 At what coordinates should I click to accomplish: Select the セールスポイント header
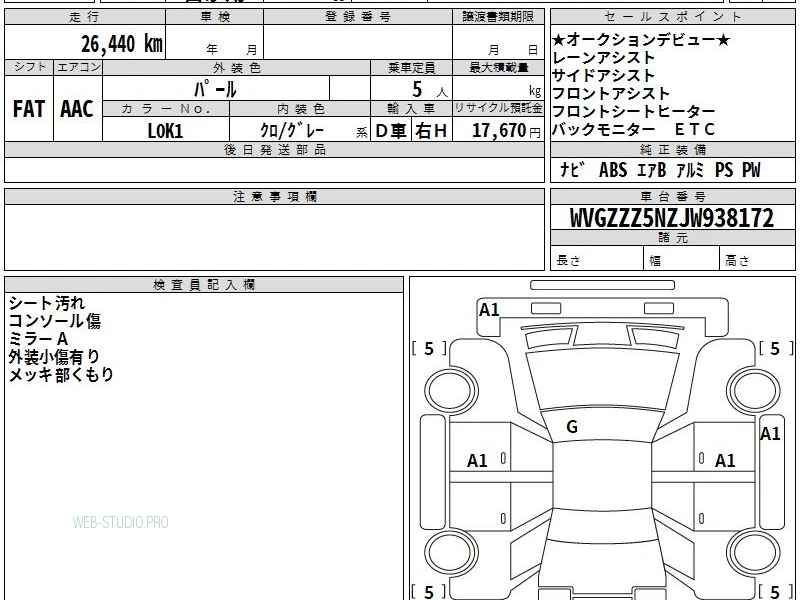point(672,17)
